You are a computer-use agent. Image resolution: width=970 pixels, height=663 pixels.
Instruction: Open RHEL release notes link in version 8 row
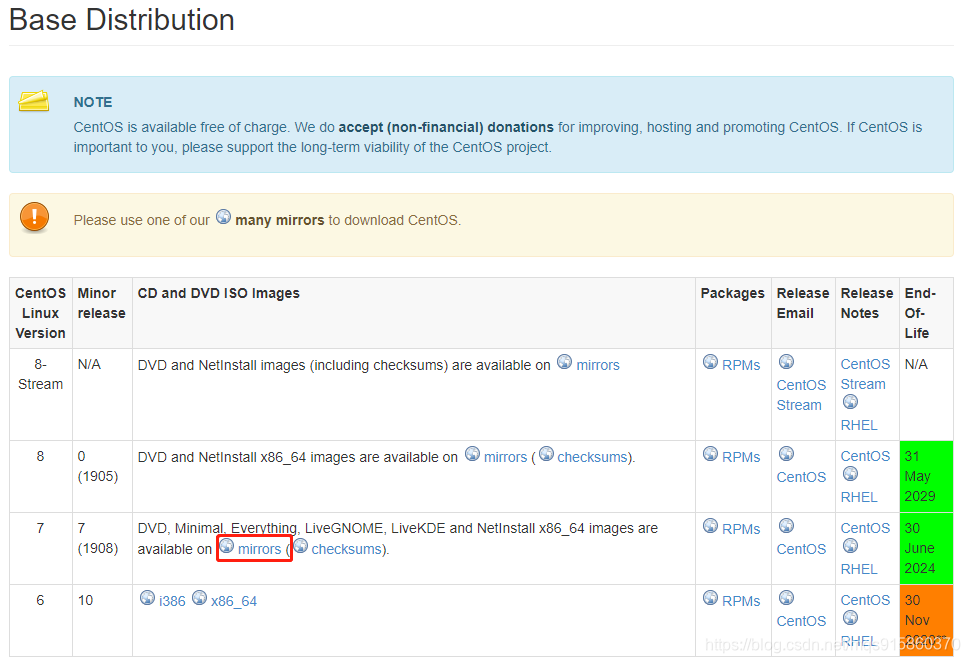click(x=859, y=497)
